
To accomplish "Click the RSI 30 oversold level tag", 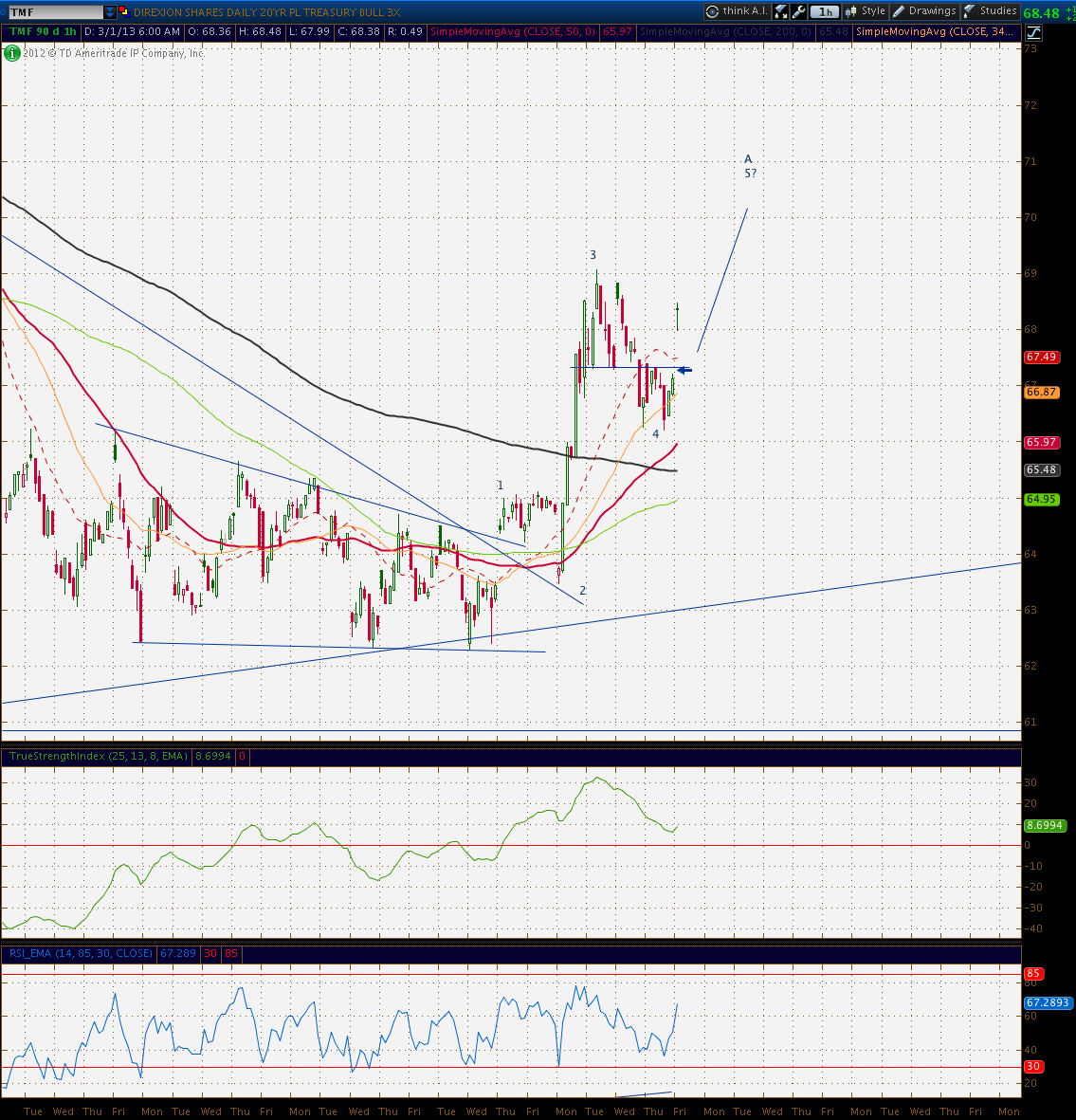I will pyautogui.click(x=1033, y=1067).
